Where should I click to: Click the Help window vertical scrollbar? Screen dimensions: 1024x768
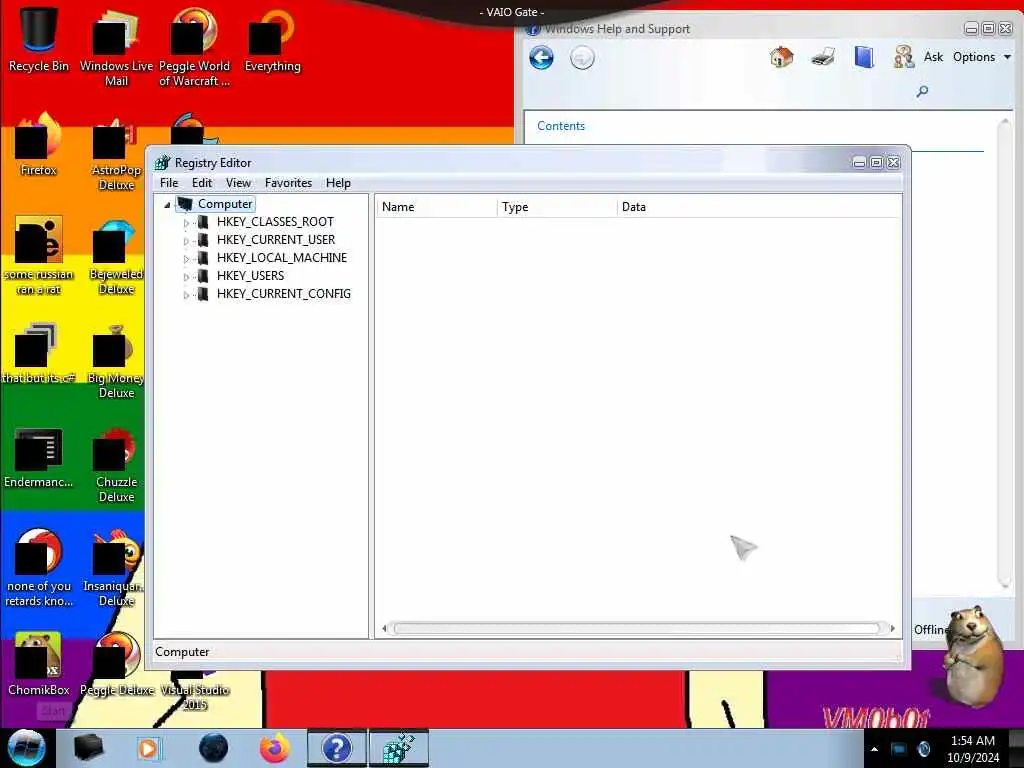(1004, 353)
